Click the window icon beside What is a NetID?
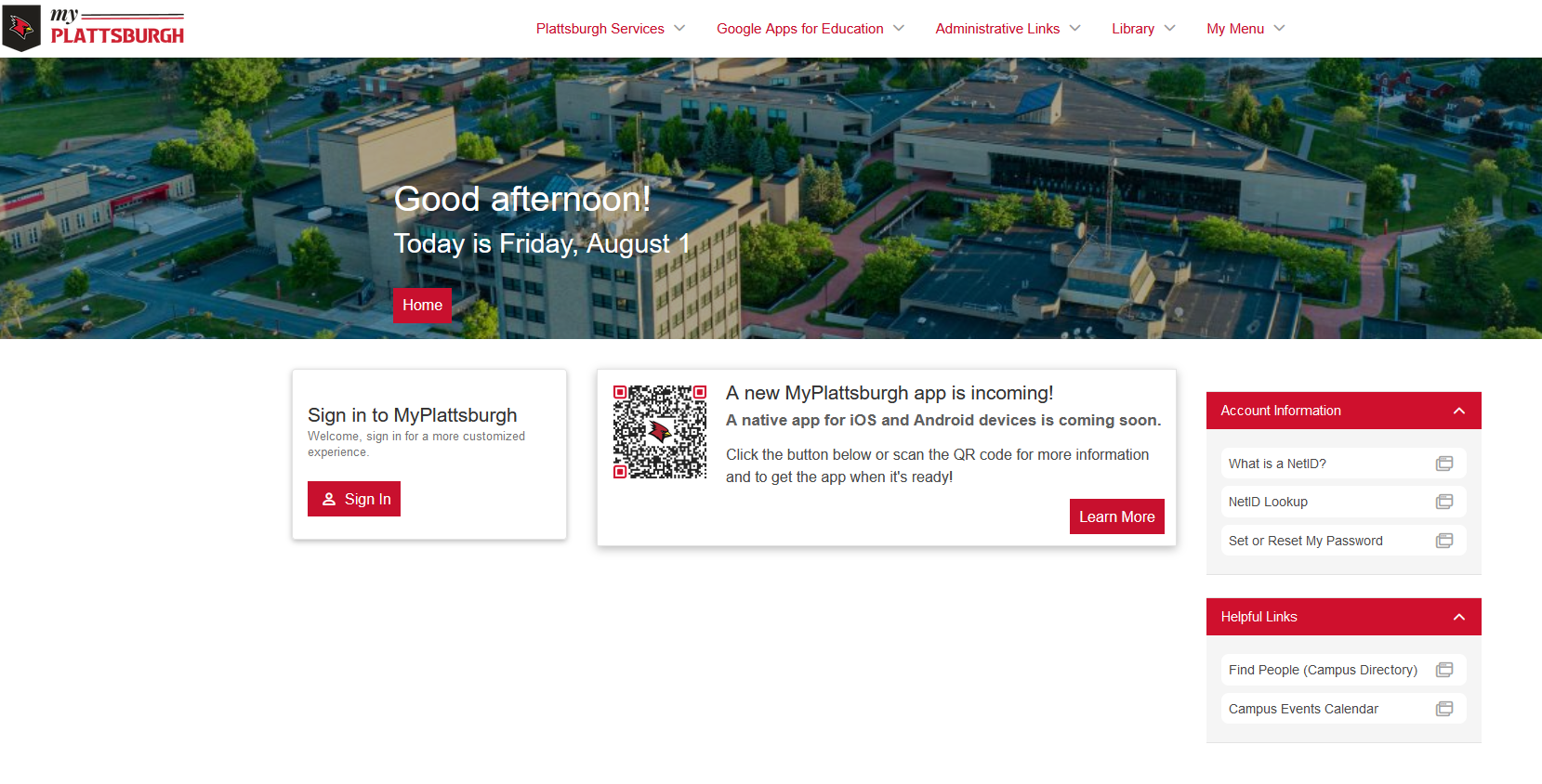The height and width of the screenshot is (784, 1542). (x=1444, y=464)
